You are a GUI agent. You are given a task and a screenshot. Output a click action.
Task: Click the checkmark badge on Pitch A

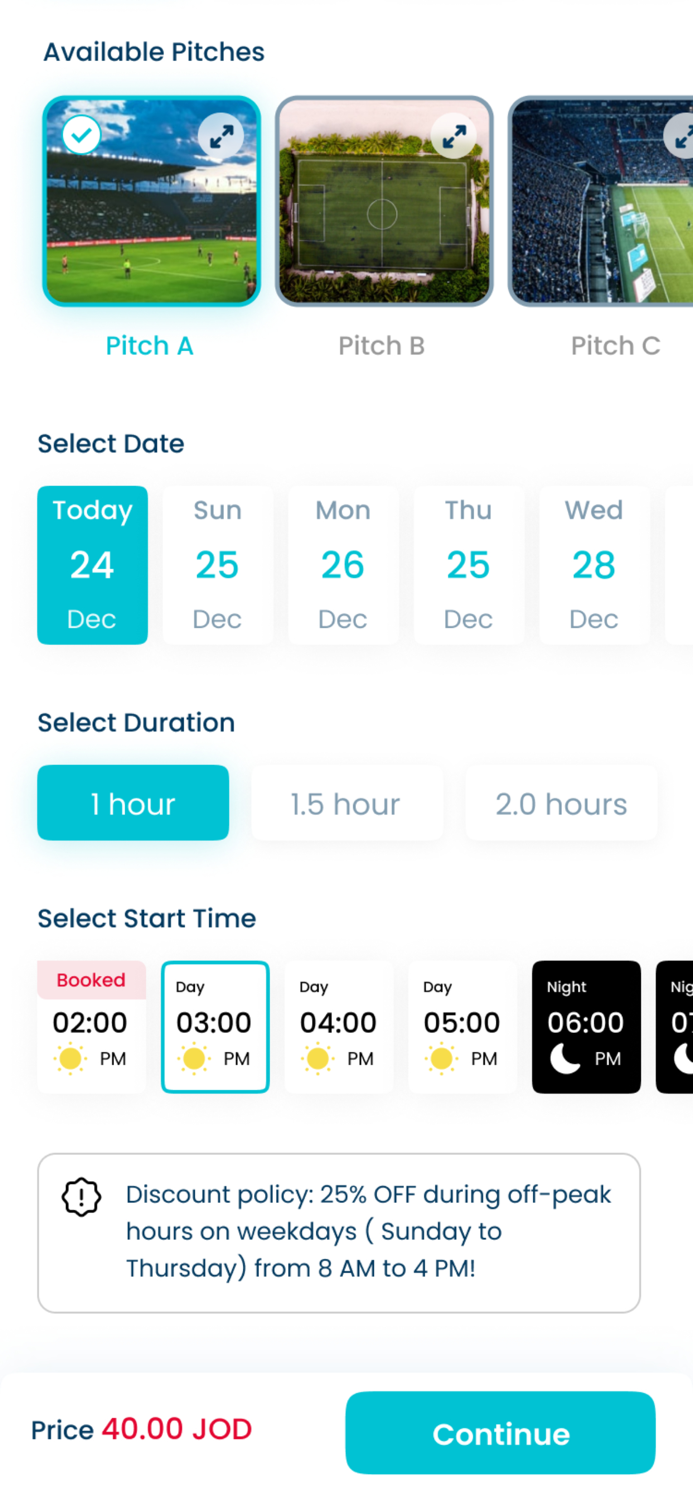click(81, 135)
